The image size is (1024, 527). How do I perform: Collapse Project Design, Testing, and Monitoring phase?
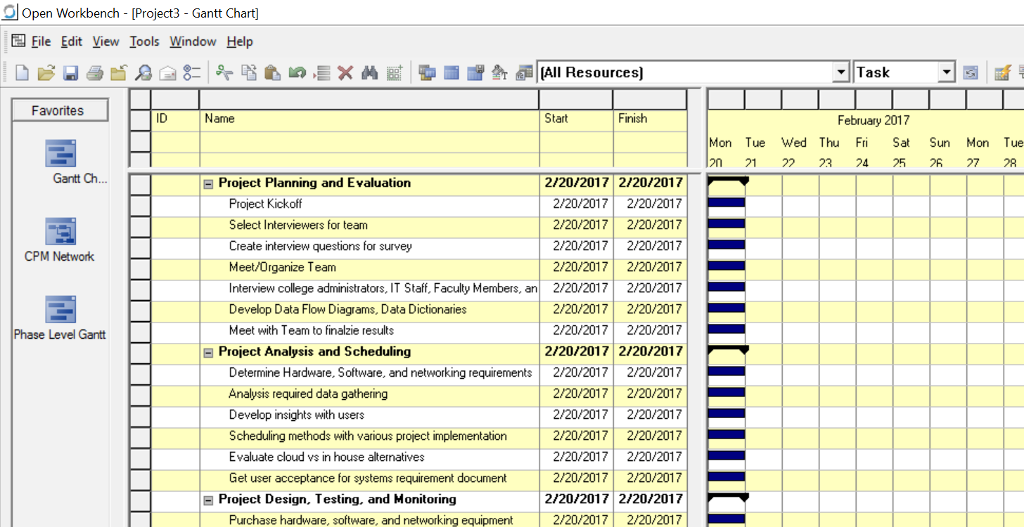pos(208,500)
